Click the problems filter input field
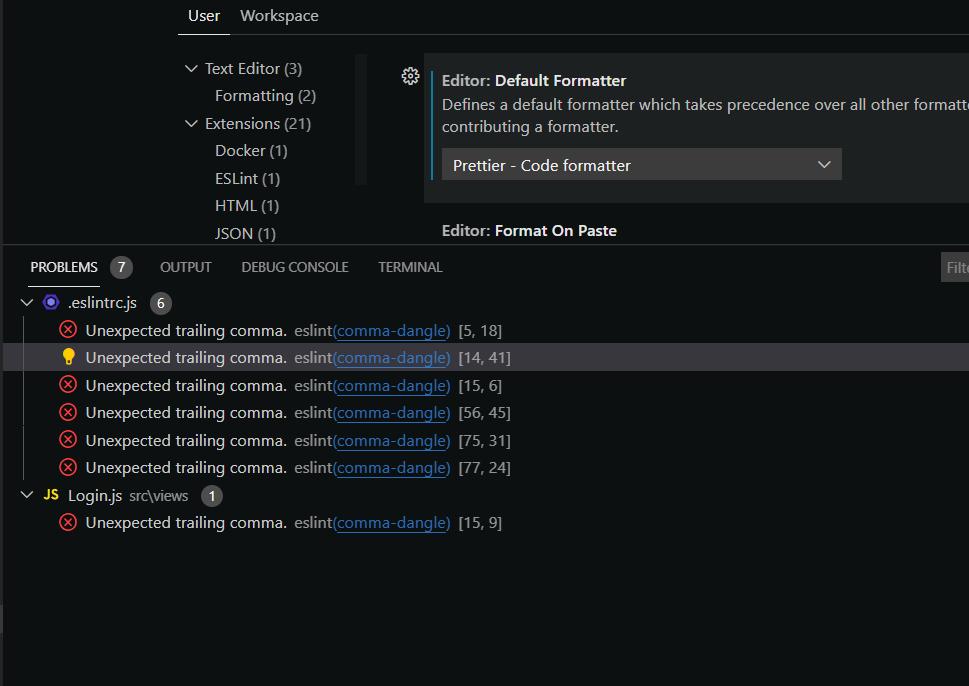Viewport: 969px width, 686px height. coord(956,267)
